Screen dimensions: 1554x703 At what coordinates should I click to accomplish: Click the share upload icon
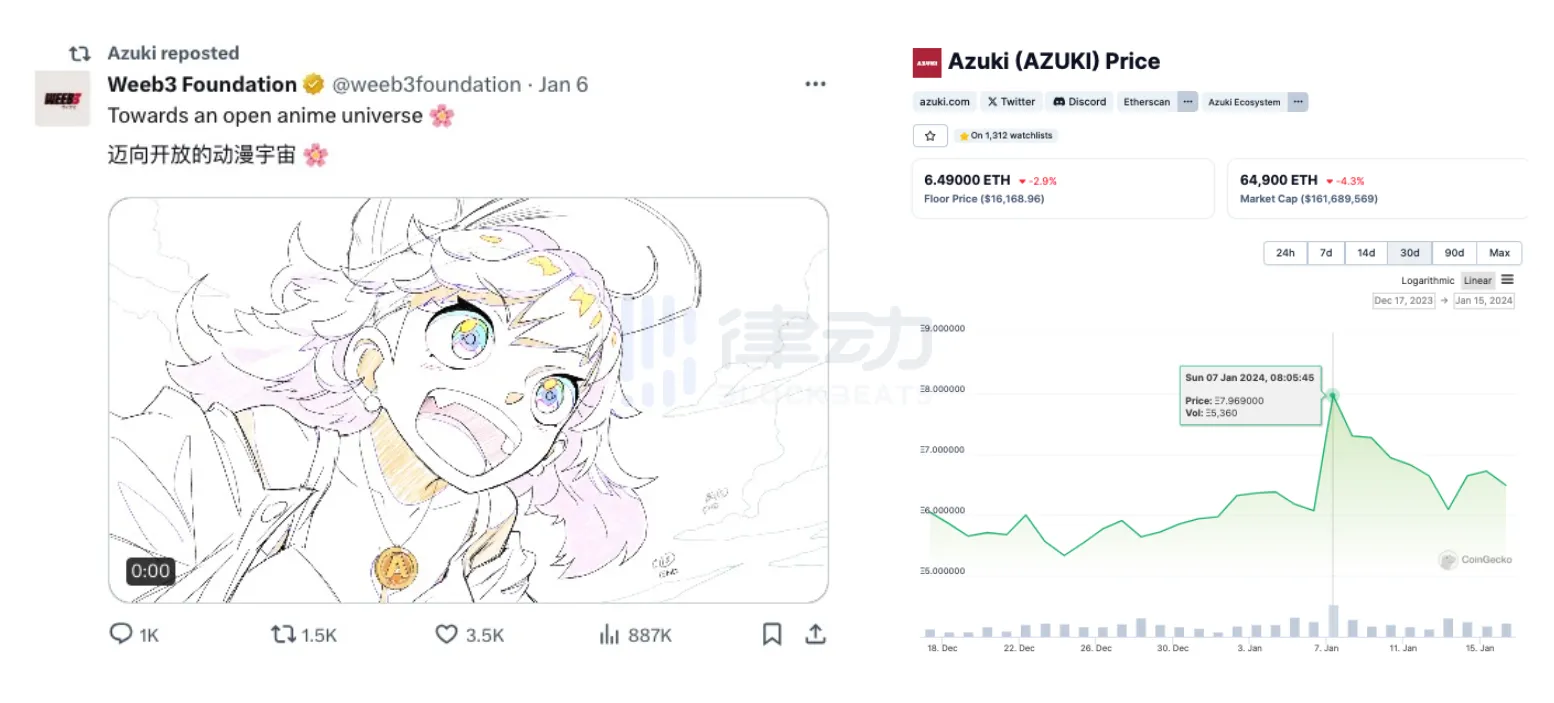coord(816,634)
